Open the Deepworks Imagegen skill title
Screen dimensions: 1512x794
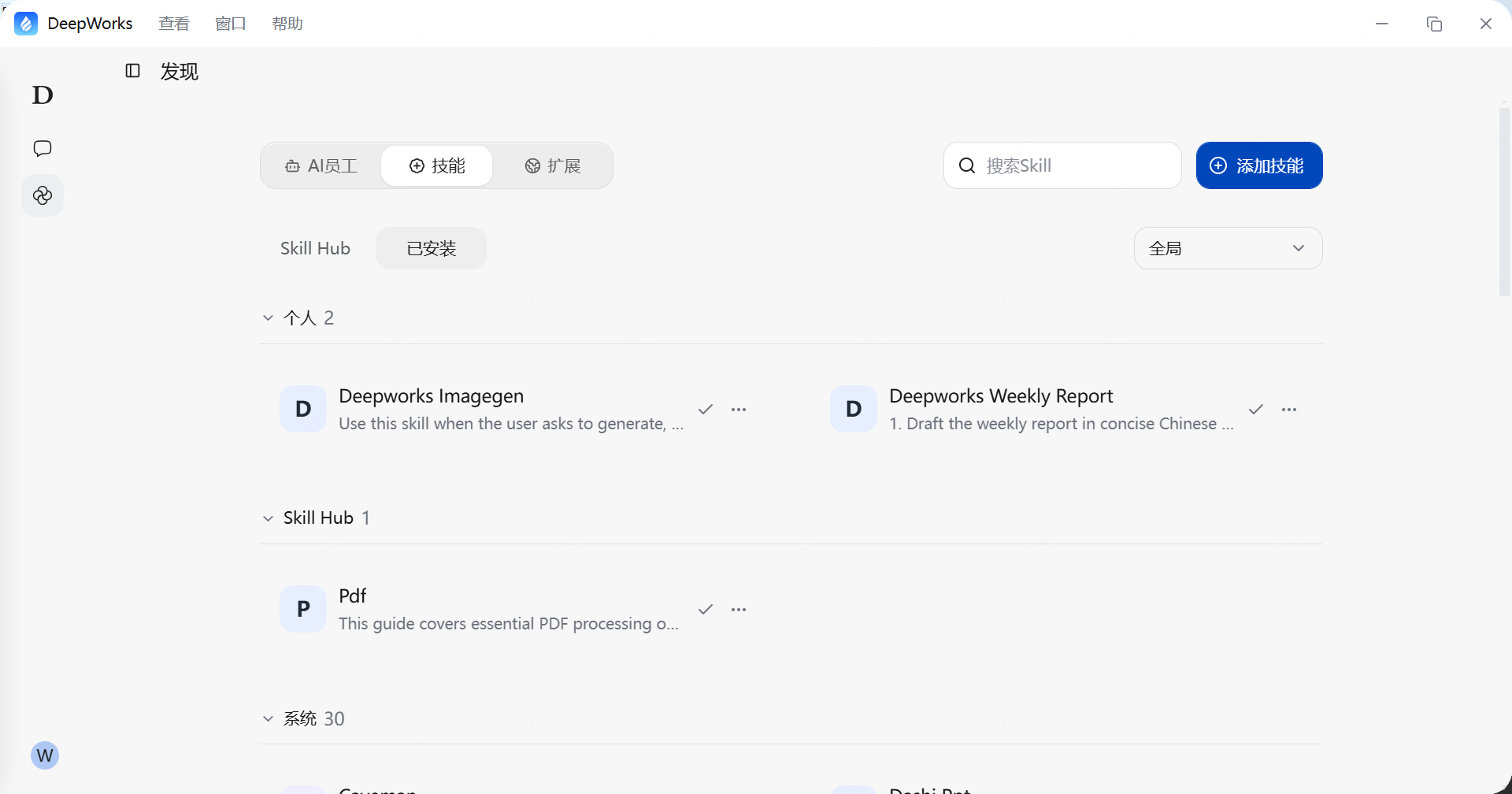432,396
